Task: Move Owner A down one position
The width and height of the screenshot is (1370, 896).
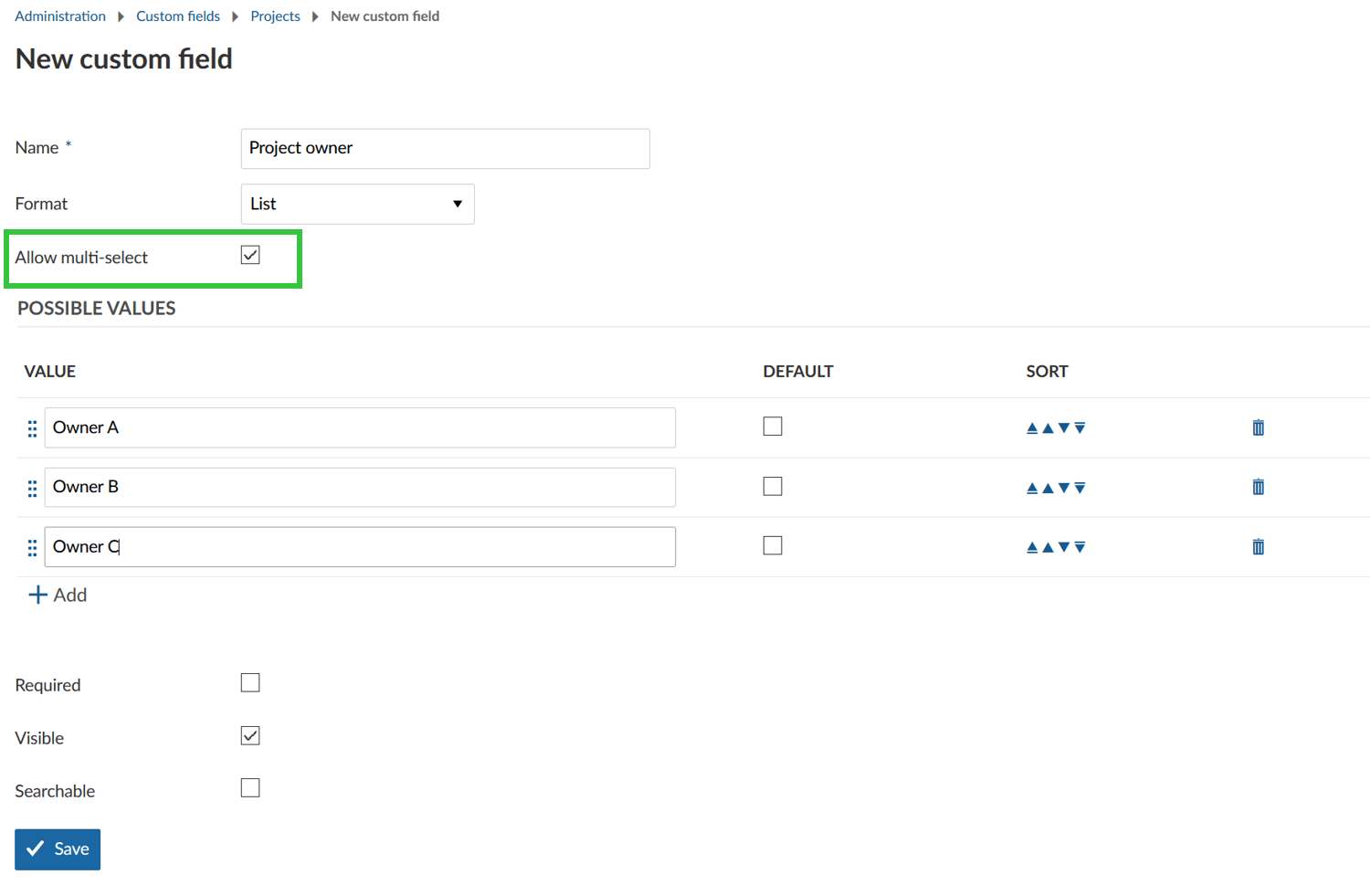Action: tap(1064, 427)
